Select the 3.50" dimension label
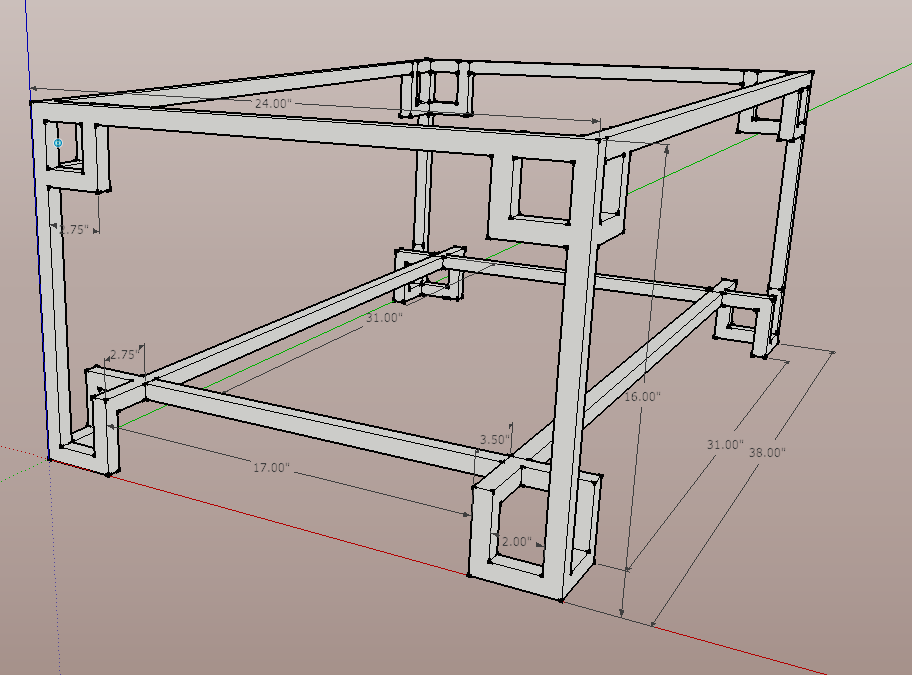The image size is (912, 675). (495, 440)
